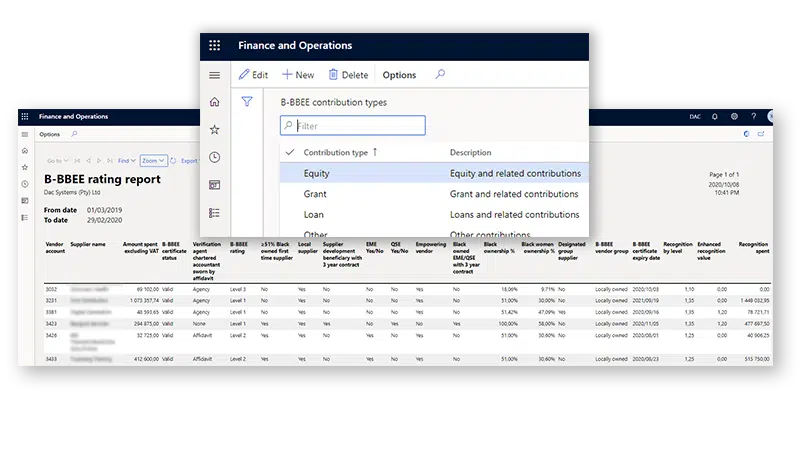Click the help question mark icon
The width and height of the screenshot is (800, 451).
[753, 117]
